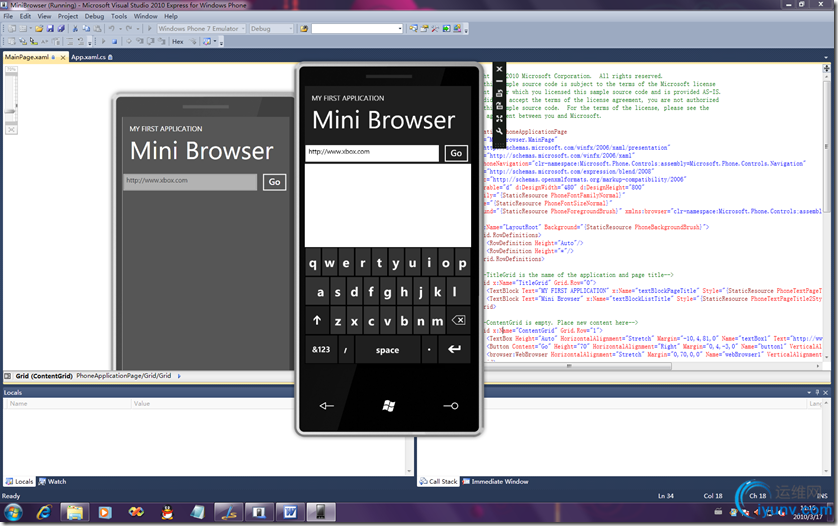This screenshot has width=838, height=526.
Task: Tap the Go button in emulator
Action: coord(456,153)
